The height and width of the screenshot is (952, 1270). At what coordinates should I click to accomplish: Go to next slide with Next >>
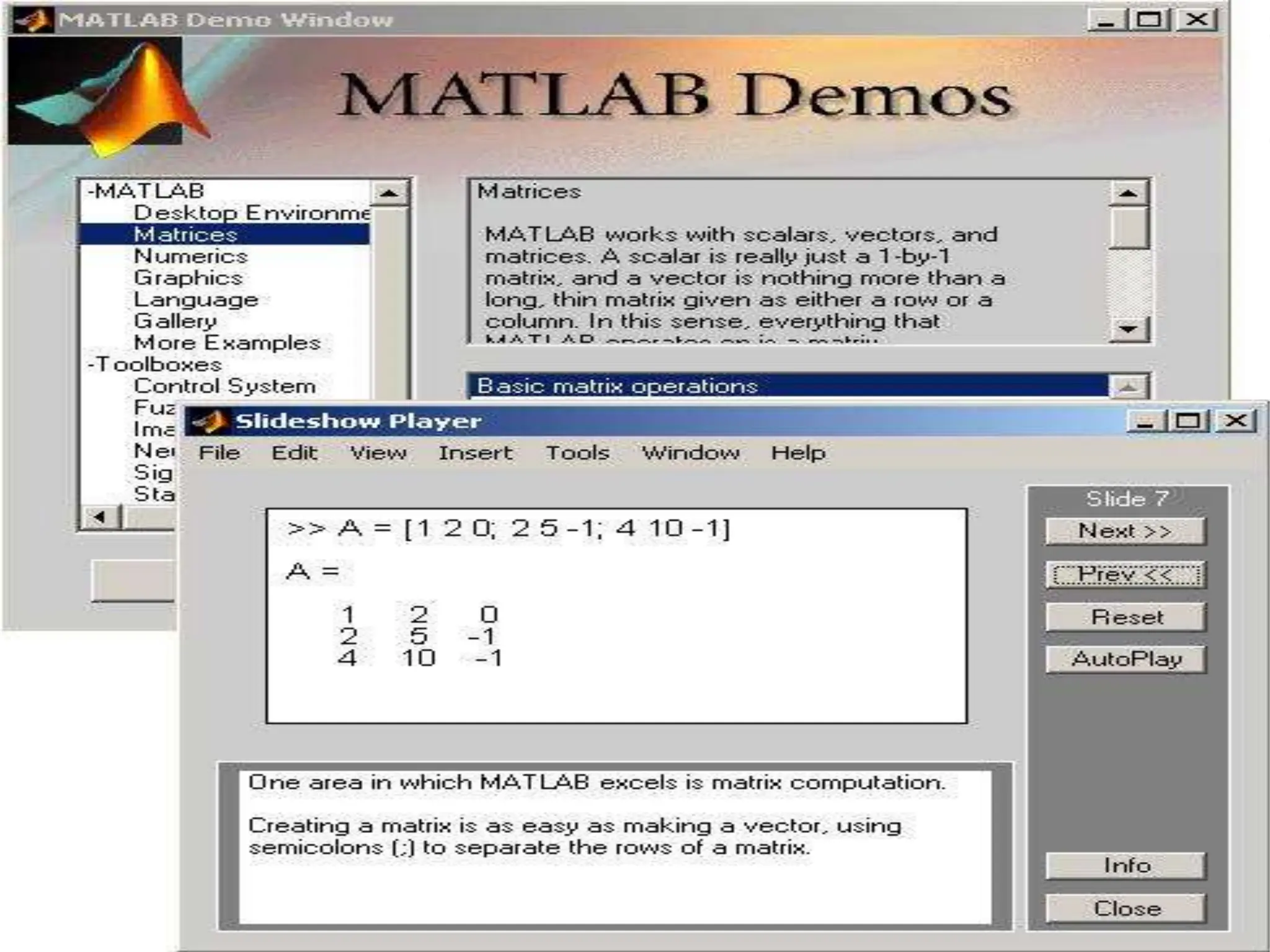[x=1125, y=531]
